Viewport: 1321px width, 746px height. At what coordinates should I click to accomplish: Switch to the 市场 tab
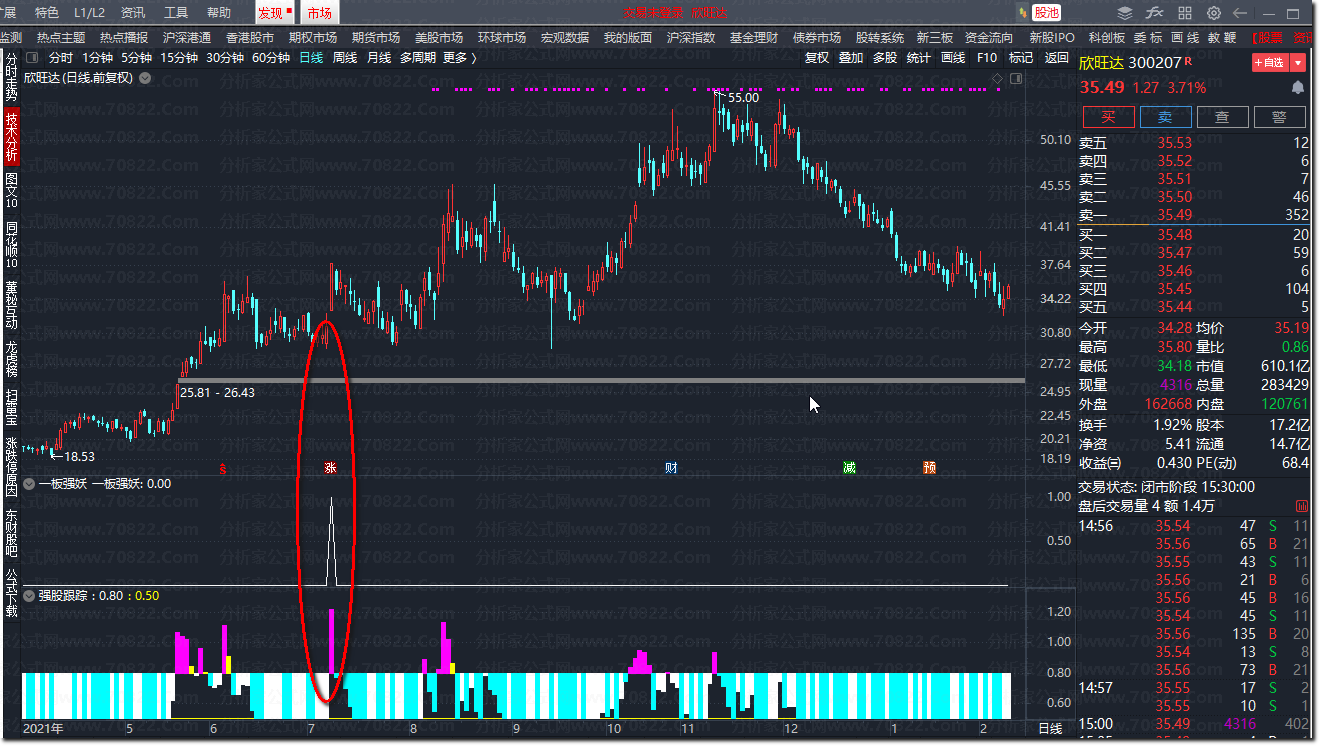pos(320,13)
